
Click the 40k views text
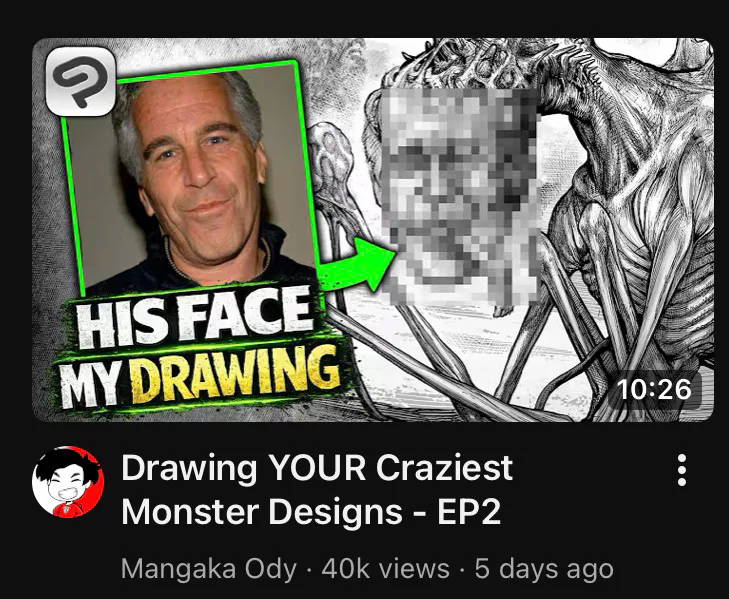[x=385, y=569]
